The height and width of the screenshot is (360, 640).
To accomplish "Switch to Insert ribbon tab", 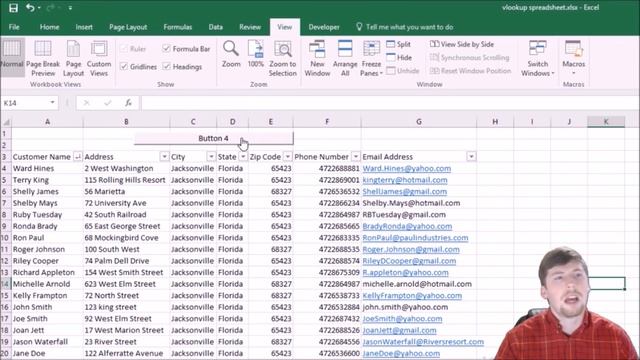I will pos(84,27).
